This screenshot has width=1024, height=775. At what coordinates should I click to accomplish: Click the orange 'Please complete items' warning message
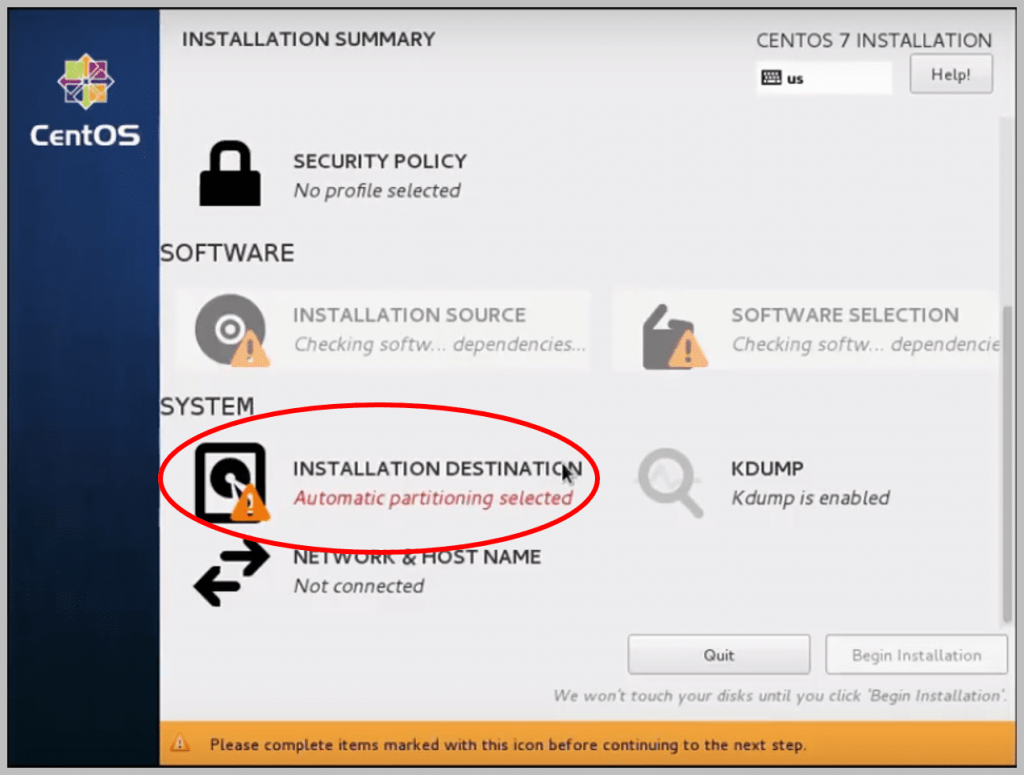[507, 745]
